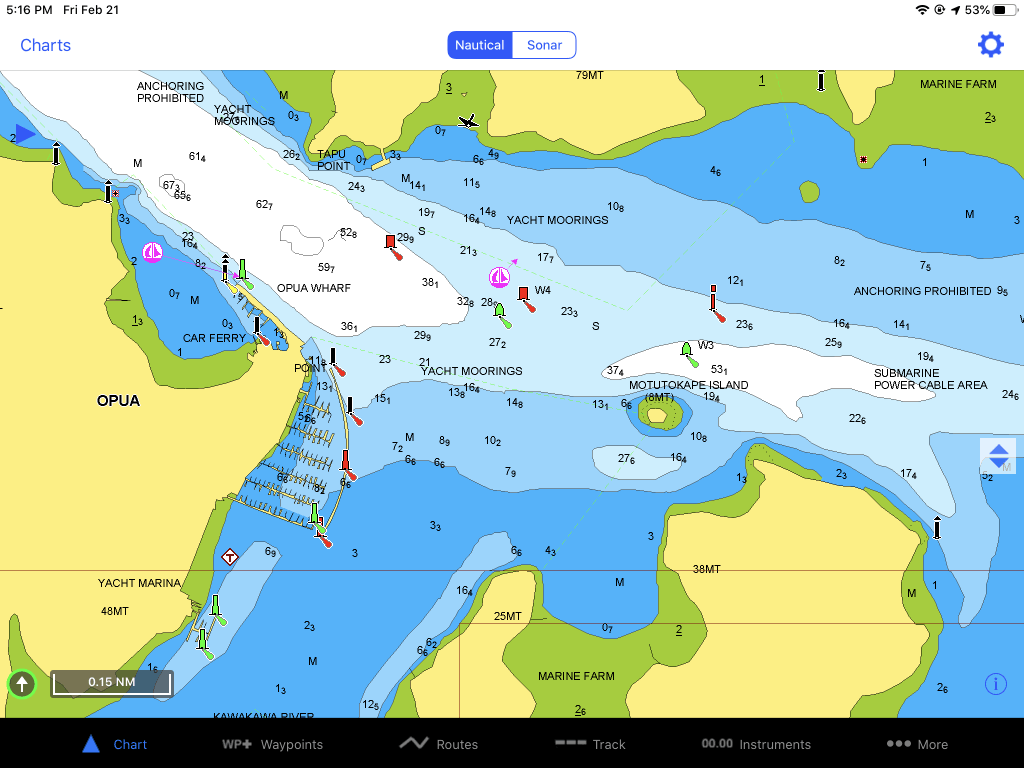Expand the up-down arrows chart control
The image size is (1024, 768).
999,456
